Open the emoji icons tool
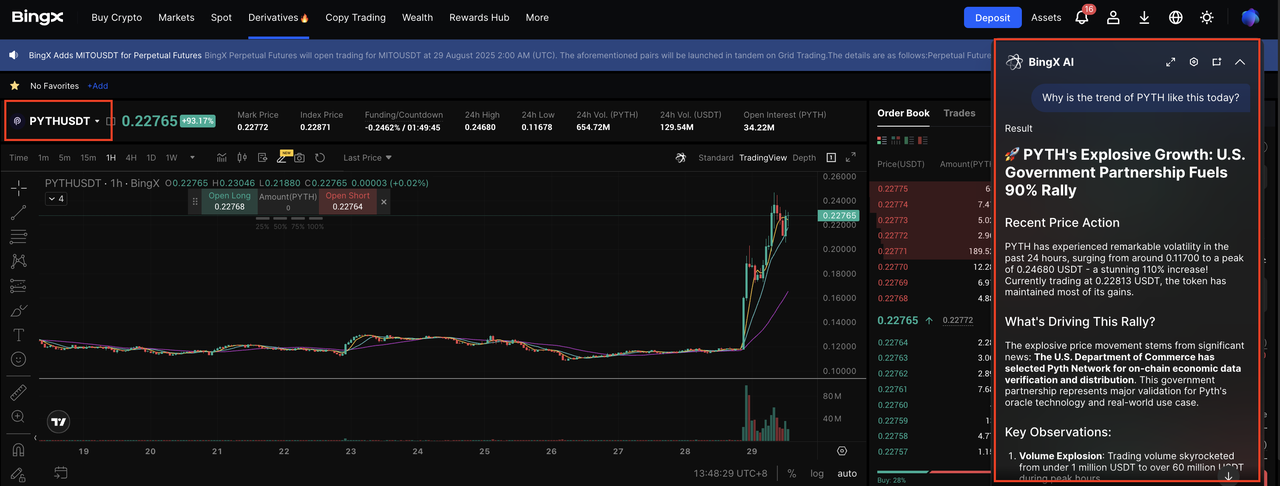 (18, 359)
